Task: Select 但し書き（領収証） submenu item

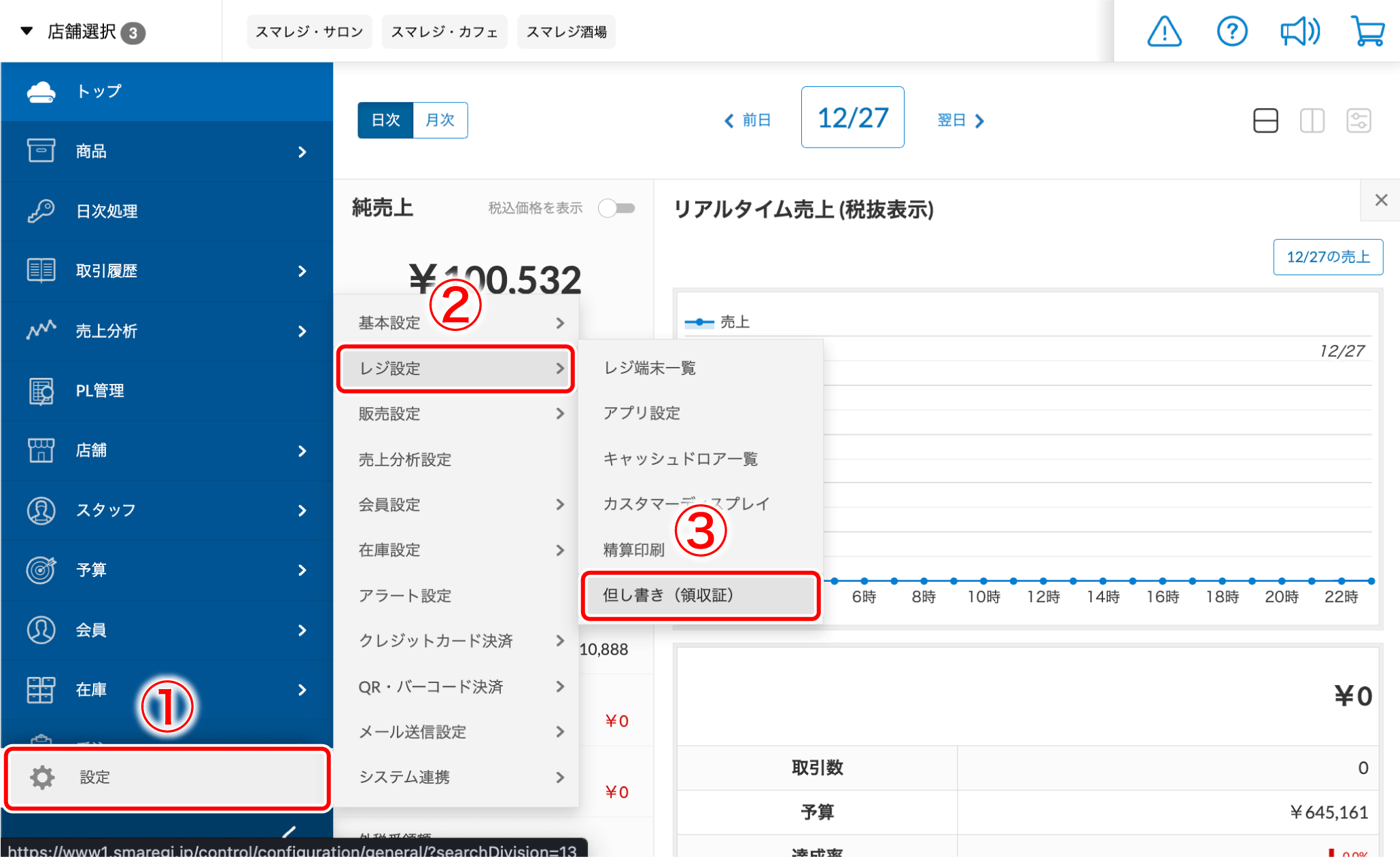Action: coord(701,595)
